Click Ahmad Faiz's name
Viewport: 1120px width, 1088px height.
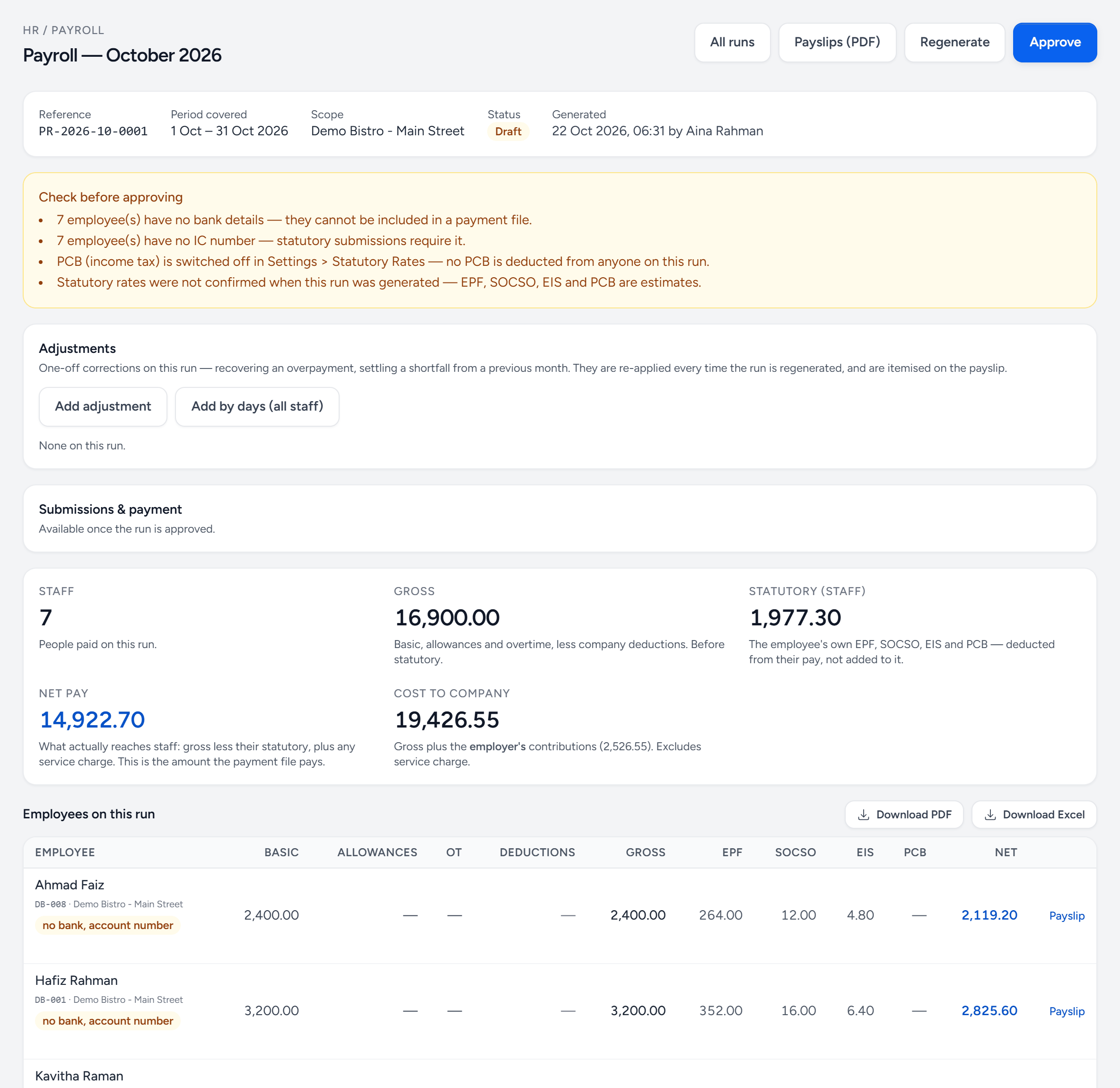[70, 885]
